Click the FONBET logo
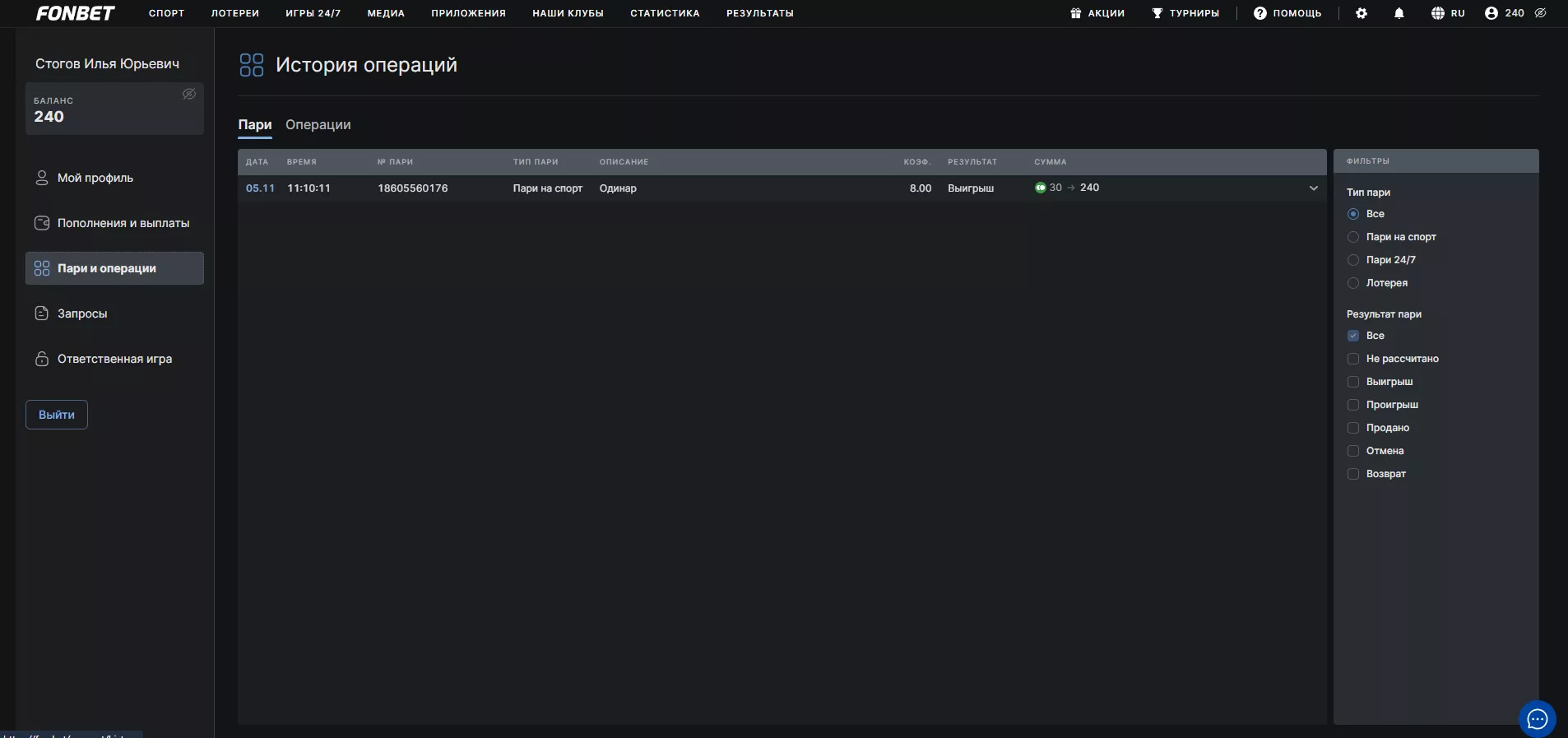 click(75, 13)
